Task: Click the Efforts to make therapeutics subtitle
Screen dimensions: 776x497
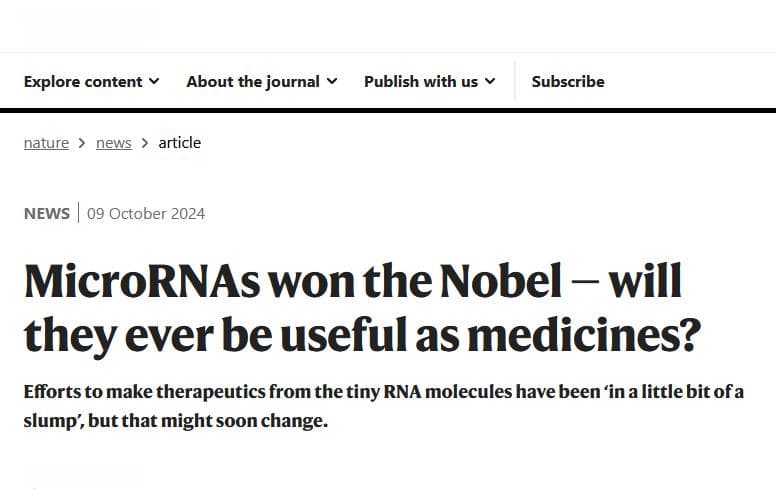Action: [x=384, y=406]
